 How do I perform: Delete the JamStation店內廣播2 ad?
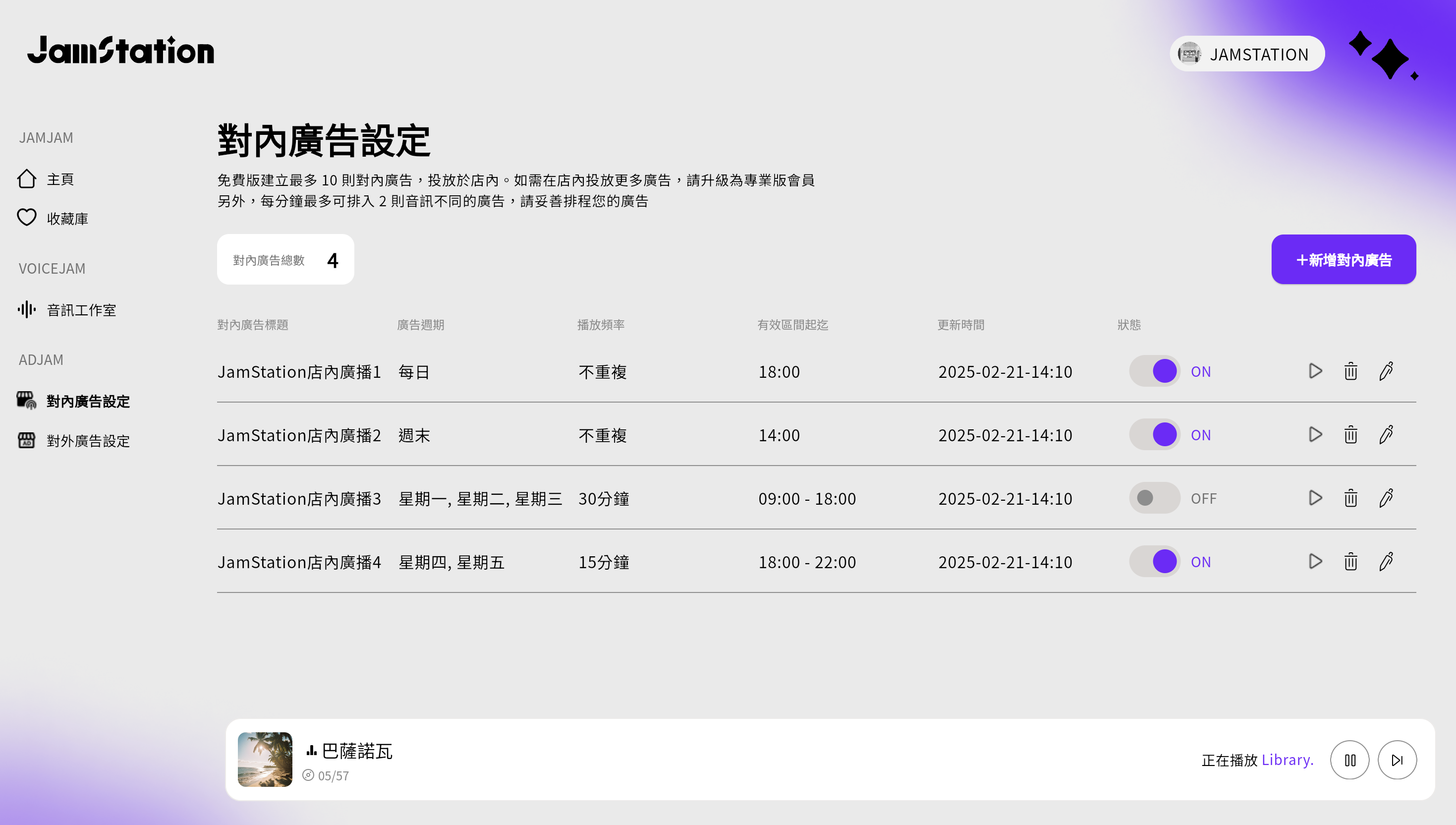pyautogui.click(x=1350, y=435)
